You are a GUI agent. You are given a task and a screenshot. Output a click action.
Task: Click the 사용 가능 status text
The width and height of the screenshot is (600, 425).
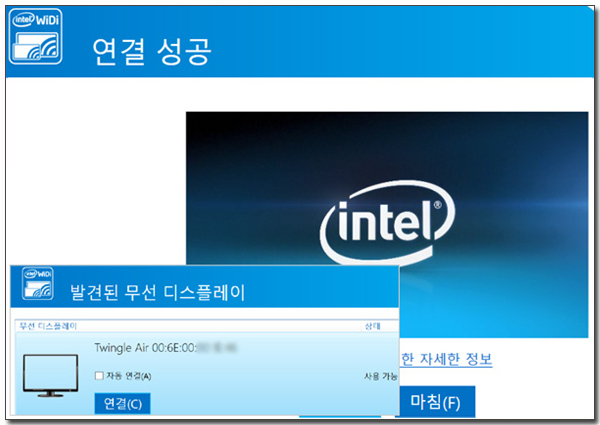point(381,376)
